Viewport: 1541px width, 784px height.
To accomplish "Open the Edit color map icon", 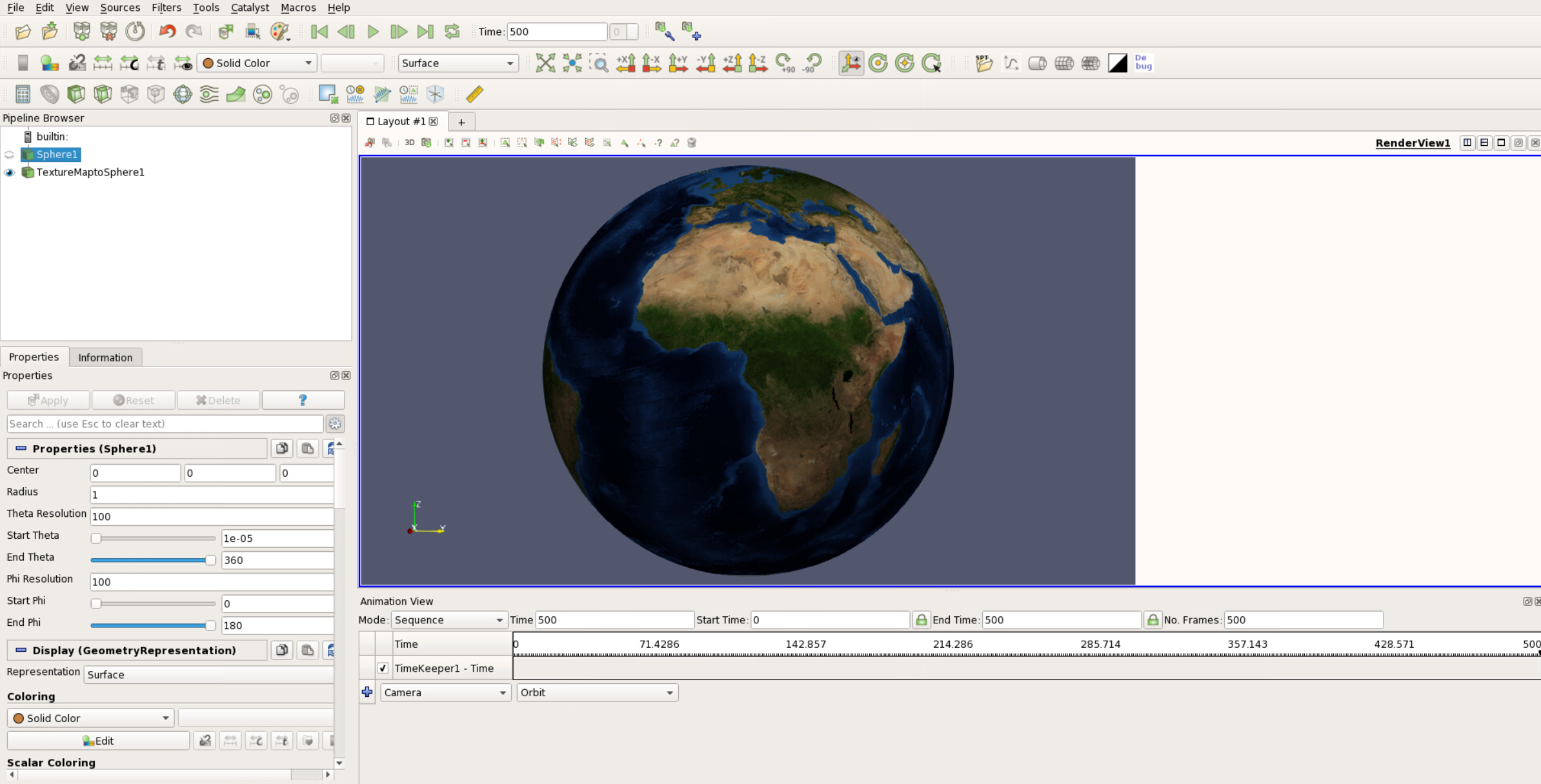I will click(50, 63).
